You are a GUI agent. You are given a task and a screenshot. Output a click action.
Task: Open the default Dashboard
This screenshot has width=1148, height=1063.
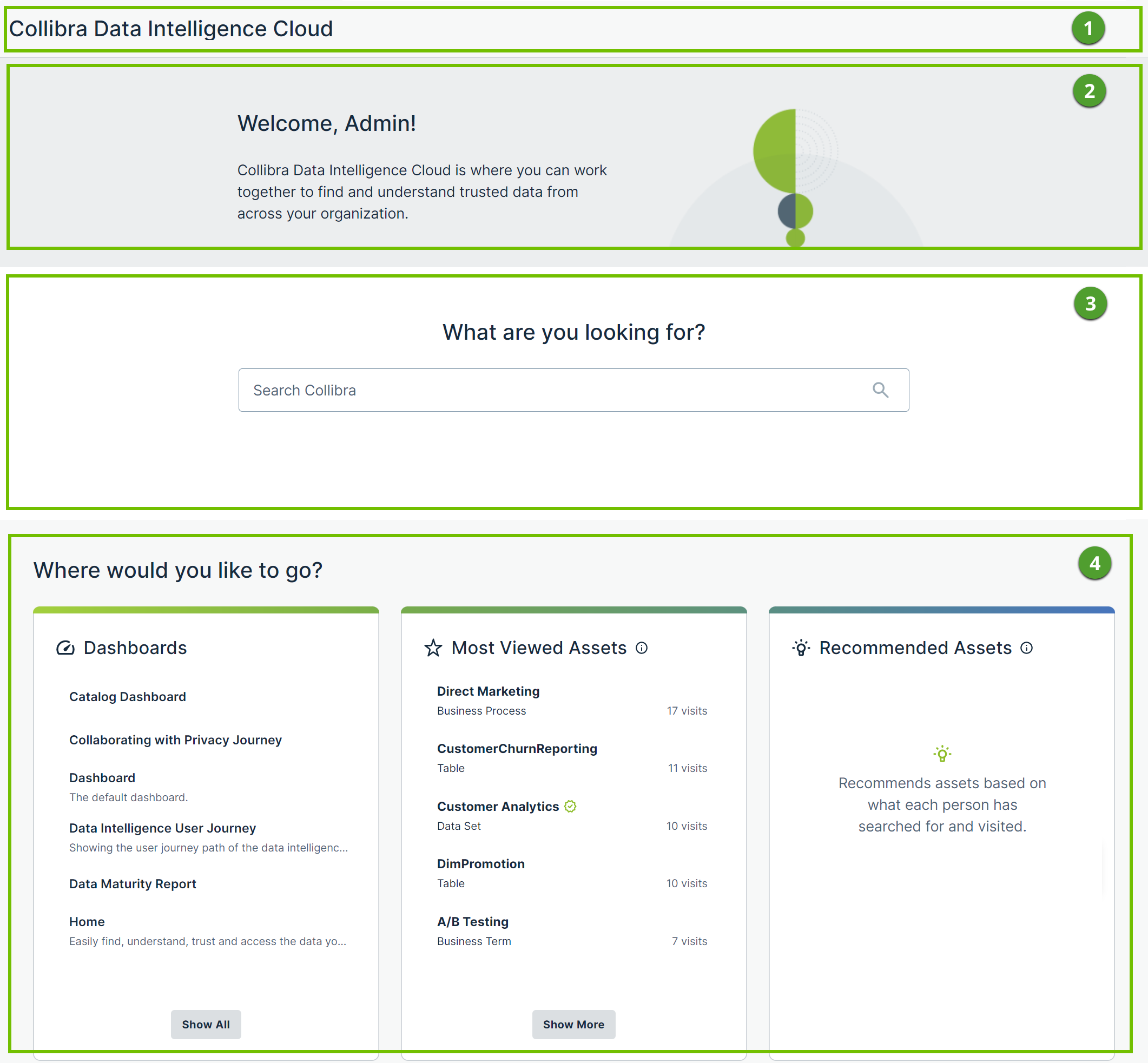click(102, 778)
